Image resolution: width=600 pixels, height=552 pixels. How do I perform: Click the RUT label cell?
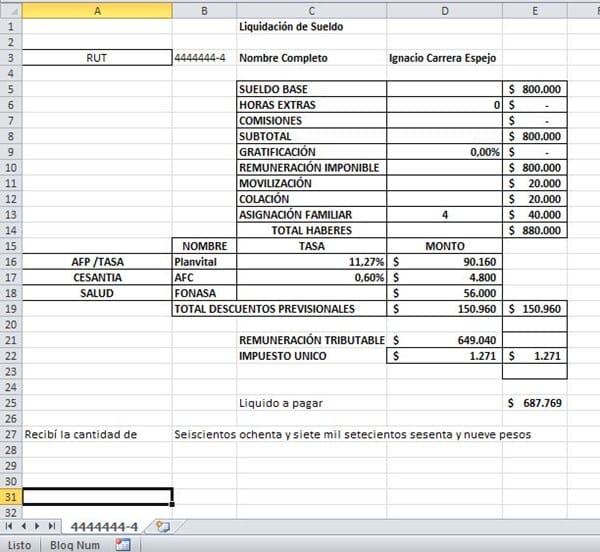click(97, 58)
